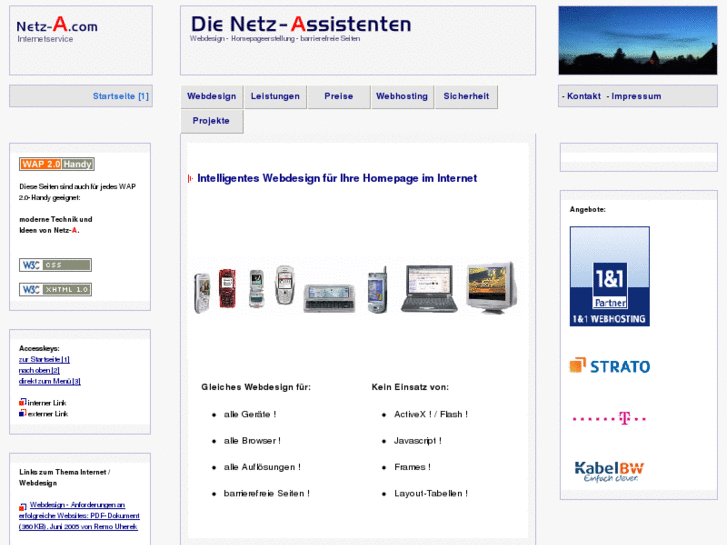The image size is (727, 545).
Task: Click the laptop image
Action: [x=429, y=289]
